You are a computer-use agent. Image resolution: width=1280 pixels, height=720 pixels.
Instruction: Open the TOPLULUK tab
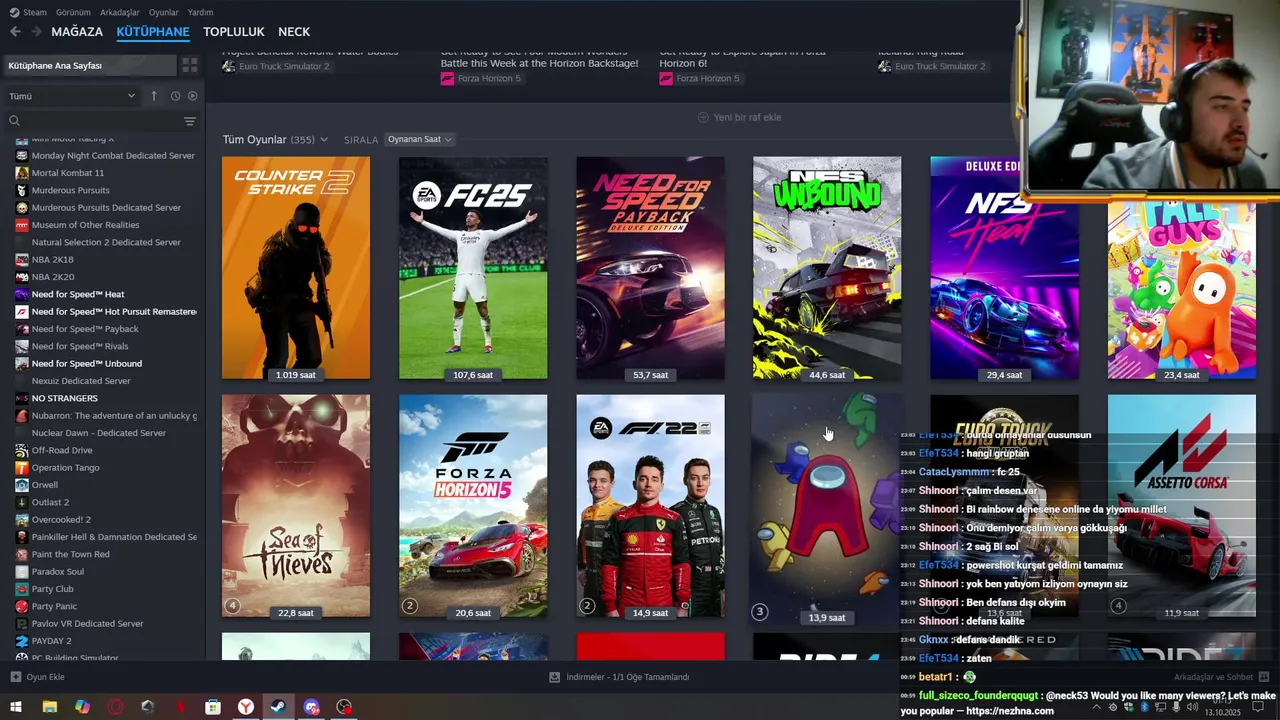point(234,32)
